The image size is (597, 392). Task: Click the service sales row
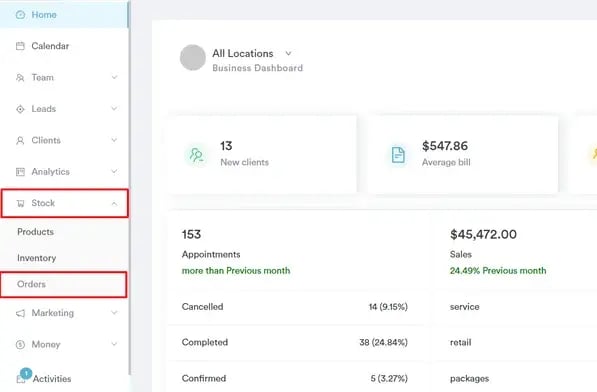click(465, 307)
